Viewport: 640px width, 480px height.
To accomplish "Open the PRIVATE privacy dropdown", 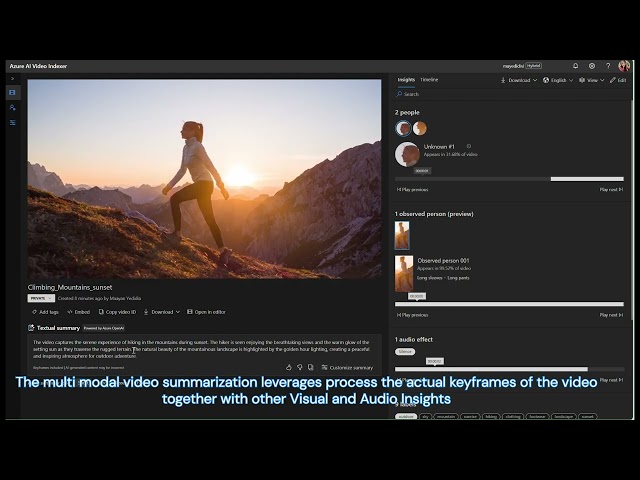I will pyautogui.click(x=41, y=298).
